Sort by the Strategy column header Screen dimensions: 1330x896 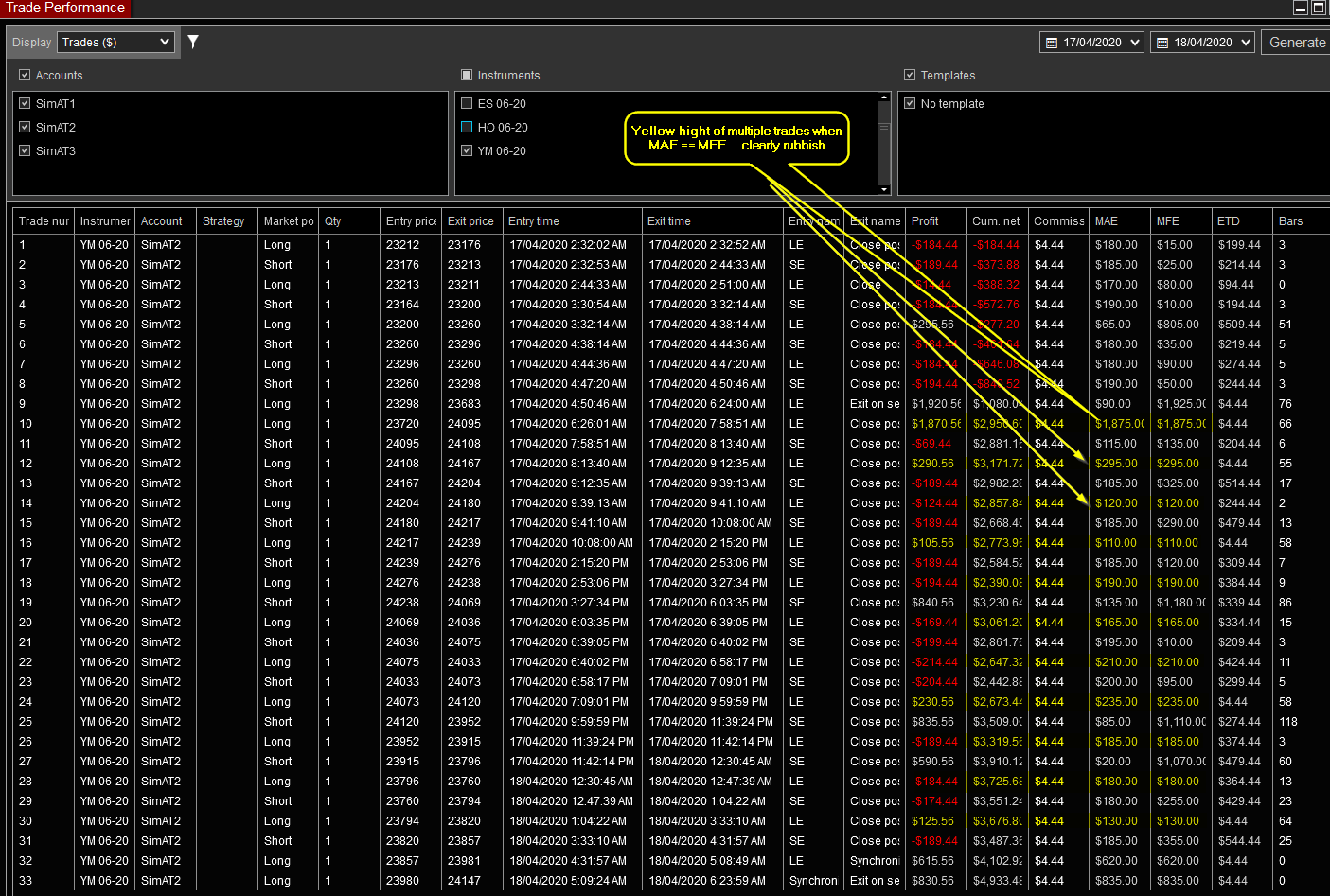tap(227, 221)
